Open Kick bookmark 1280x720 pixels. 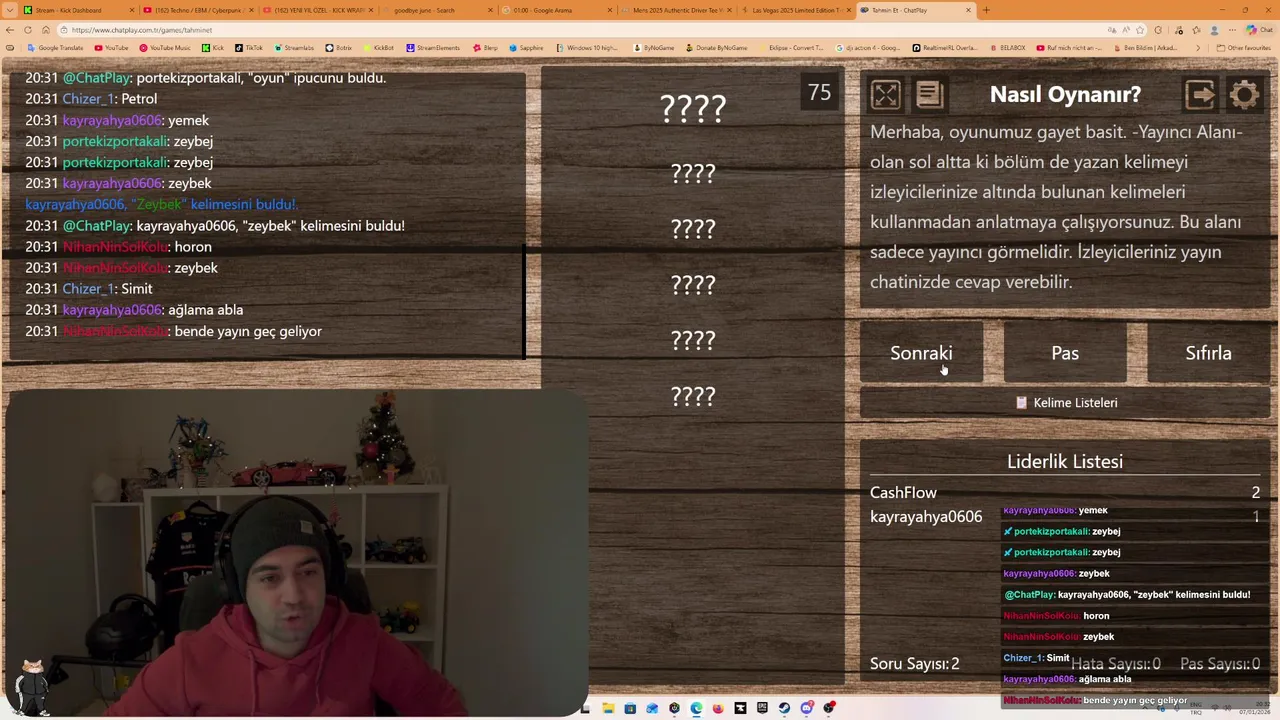point(213,48)
